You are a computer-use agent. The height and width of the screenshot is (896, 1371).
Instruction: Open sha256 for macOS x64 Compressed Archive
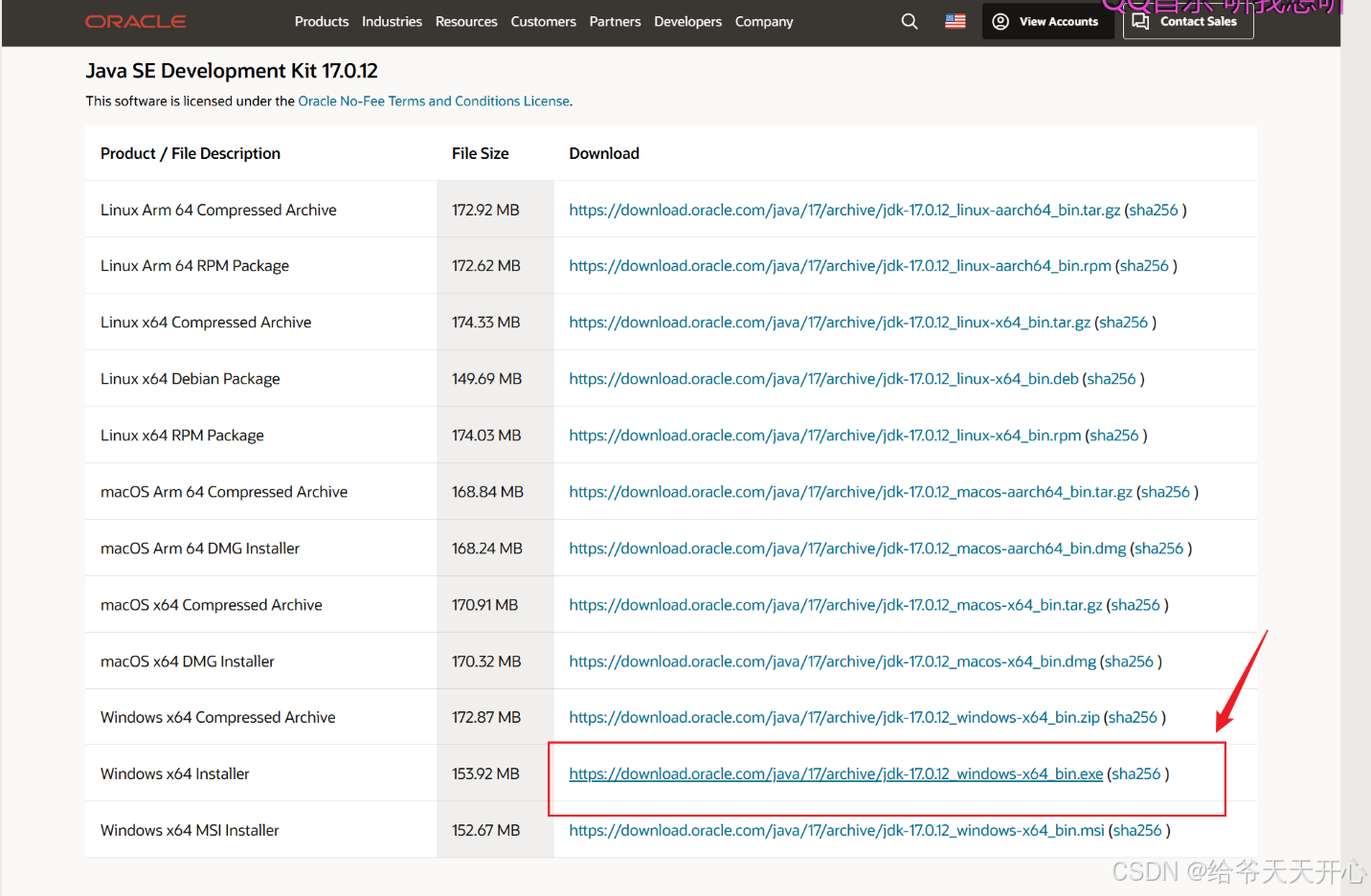tap(1135, 604)
